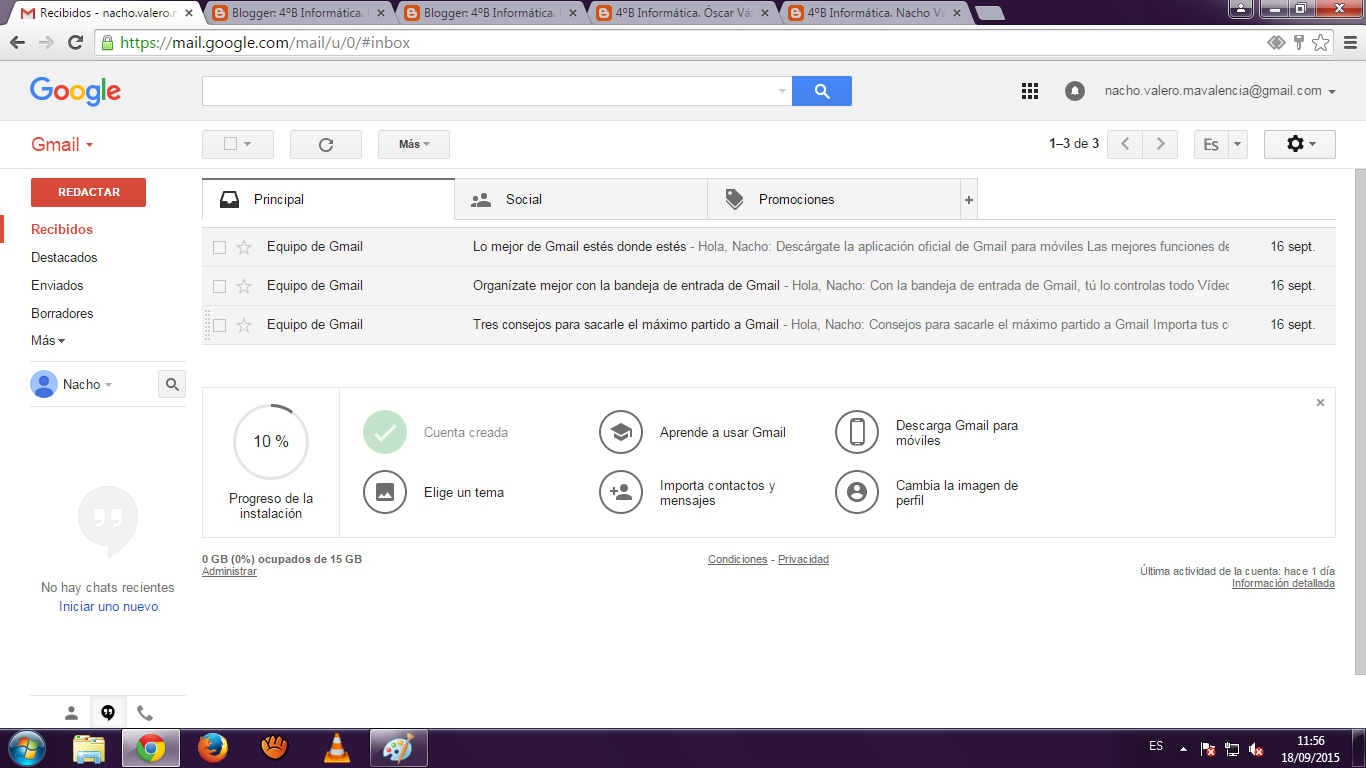Open the Privacidad link
The width and height of the screenshot is (1366, 768).
coord(804,560)
